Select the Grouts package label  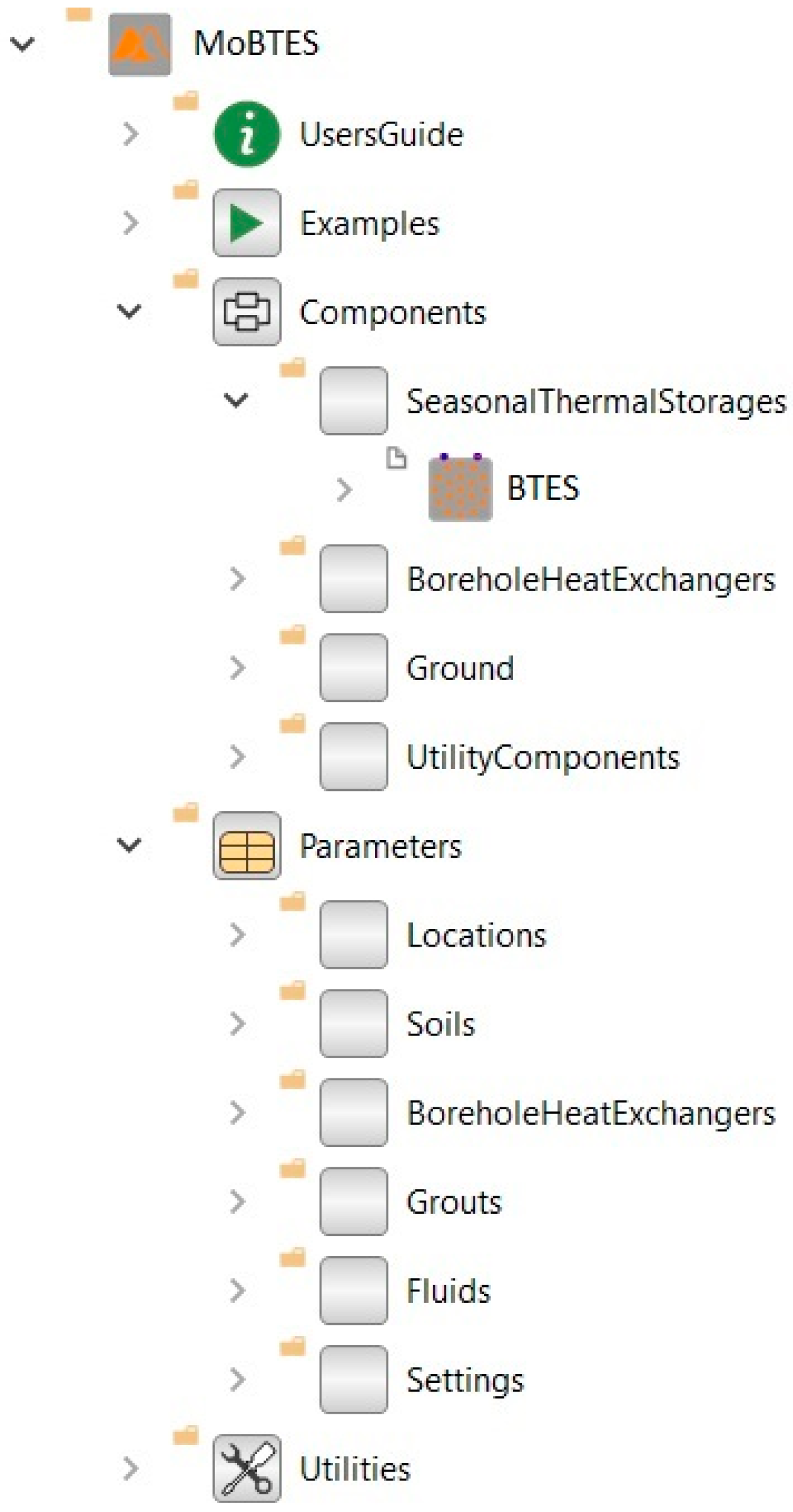[x=454, y=1202]
